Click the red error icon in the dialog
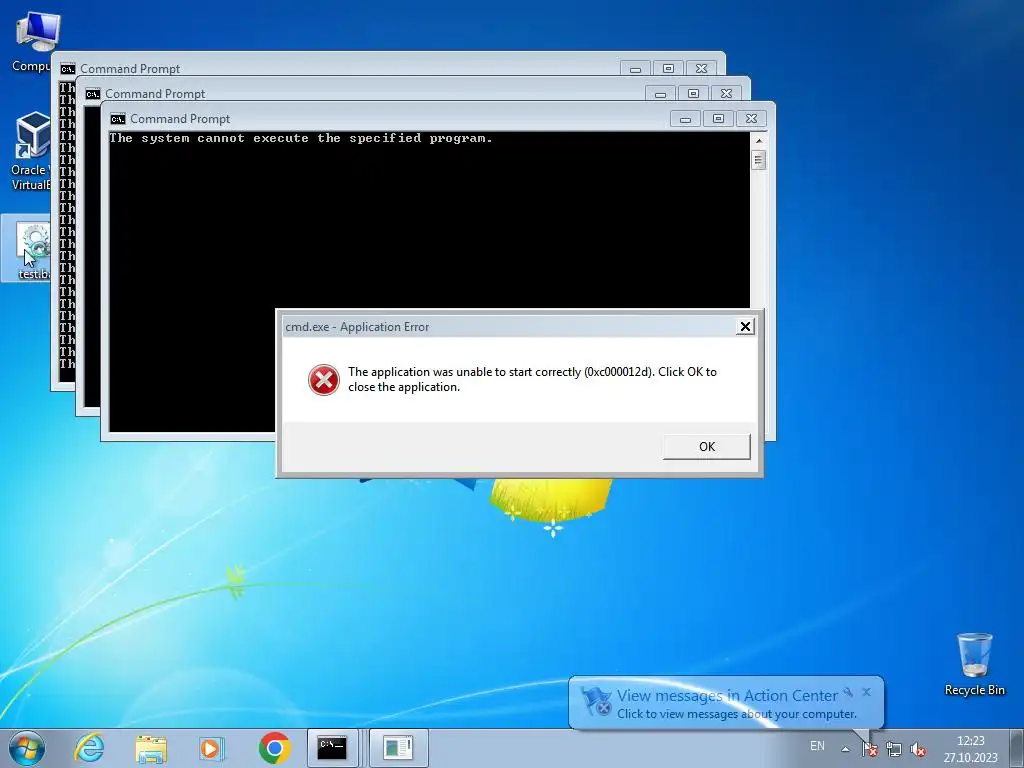 pos(324,379)
